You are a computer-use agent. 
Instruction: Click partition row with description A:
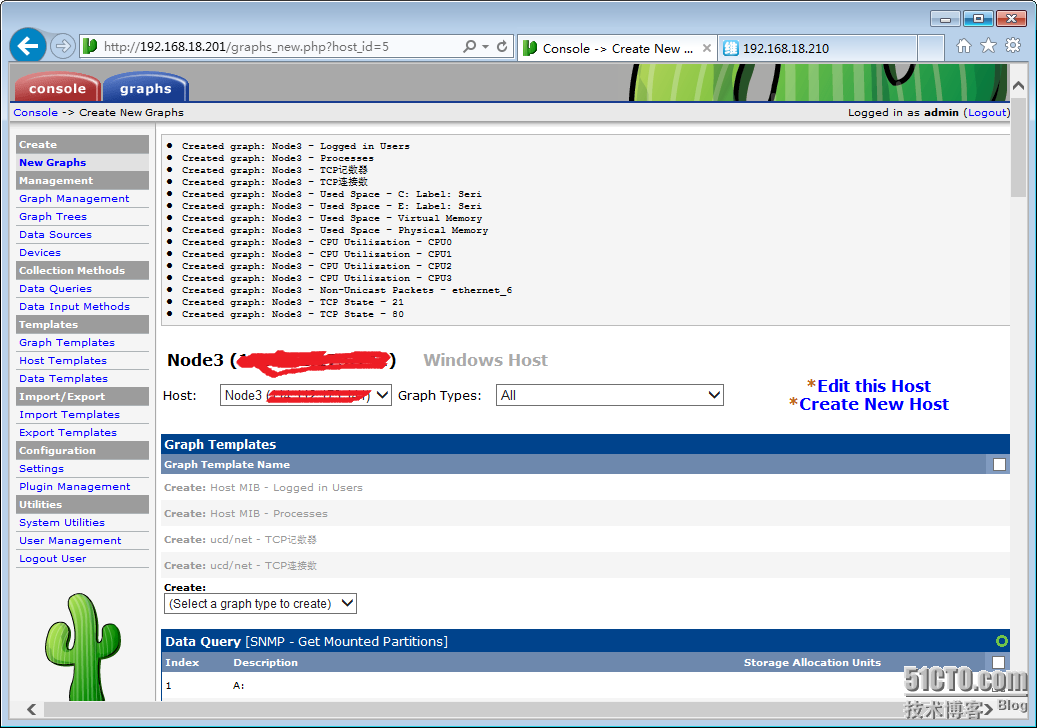(585, 686)
